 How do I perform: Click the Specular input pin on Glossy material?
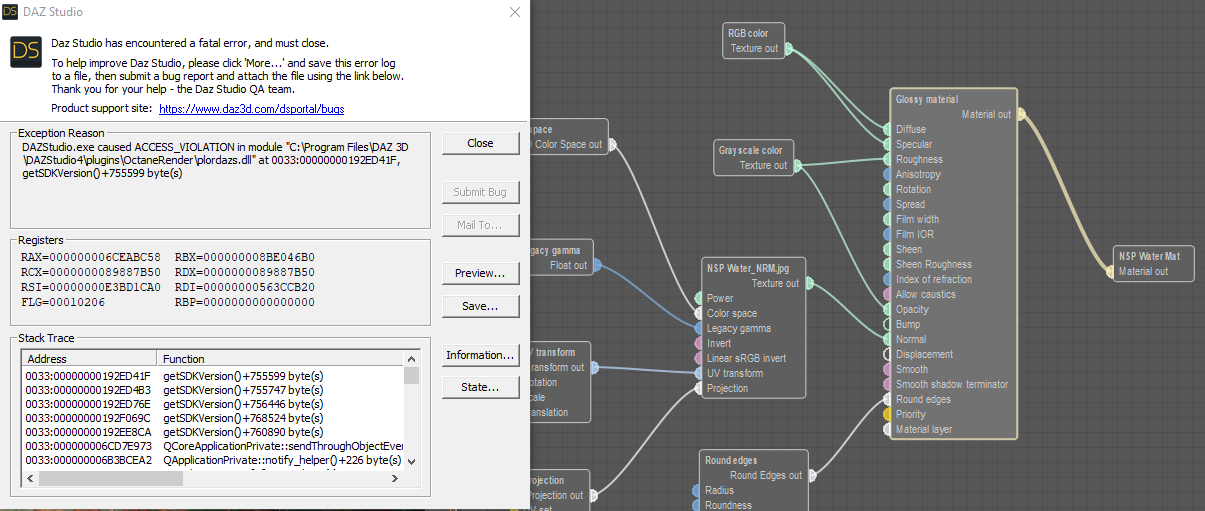pos(887,144)
